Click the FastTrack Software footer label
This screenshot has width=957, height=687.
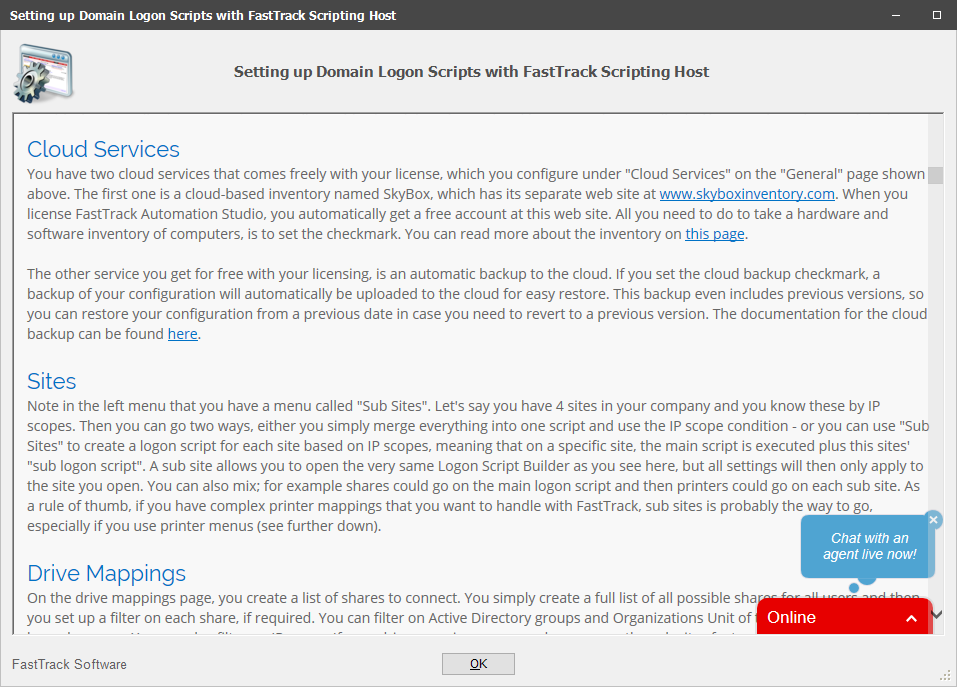[69, 664]
